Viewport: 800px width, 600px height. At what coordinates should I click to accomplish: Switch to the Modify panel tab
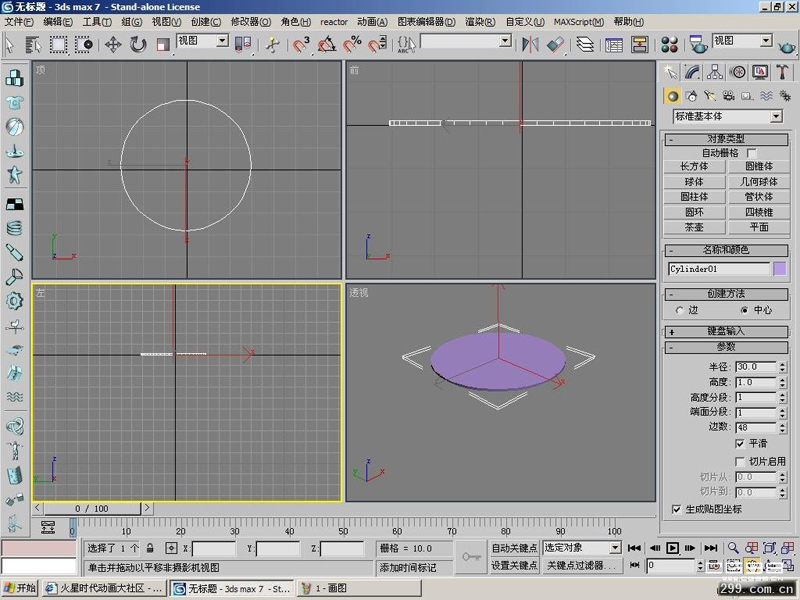point(692,72)
